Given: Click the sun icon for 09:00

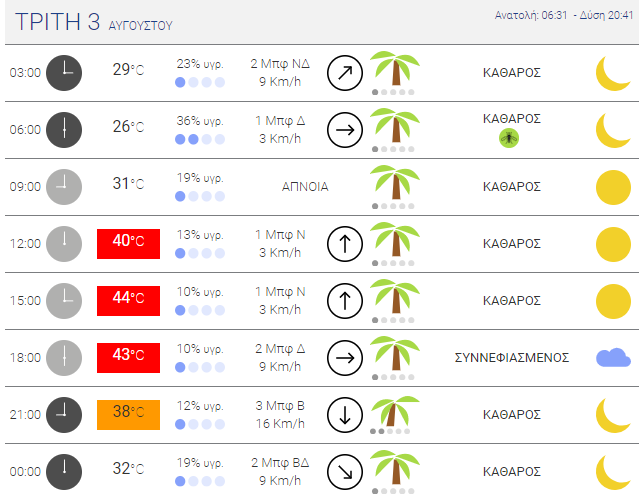Looking at the screenshot, I should [613, 187].
